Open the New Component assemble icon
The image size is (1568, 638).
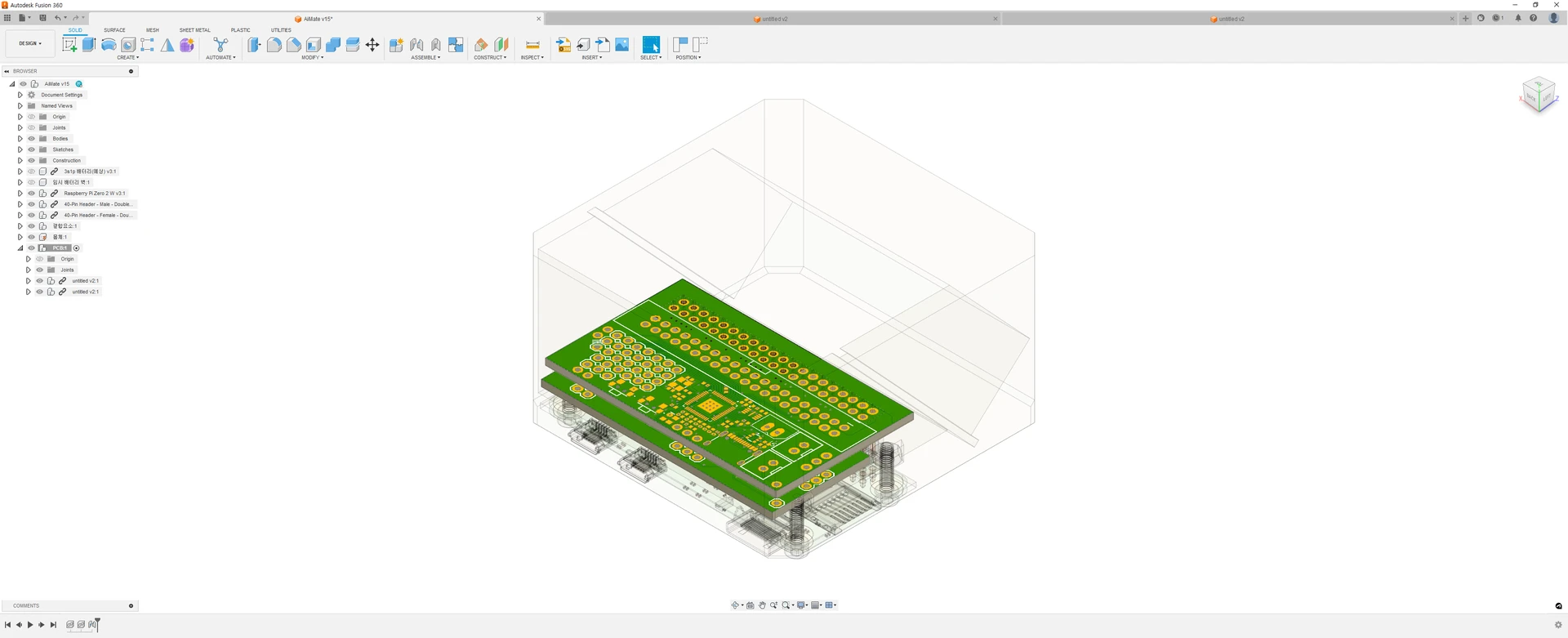[396, 45]
